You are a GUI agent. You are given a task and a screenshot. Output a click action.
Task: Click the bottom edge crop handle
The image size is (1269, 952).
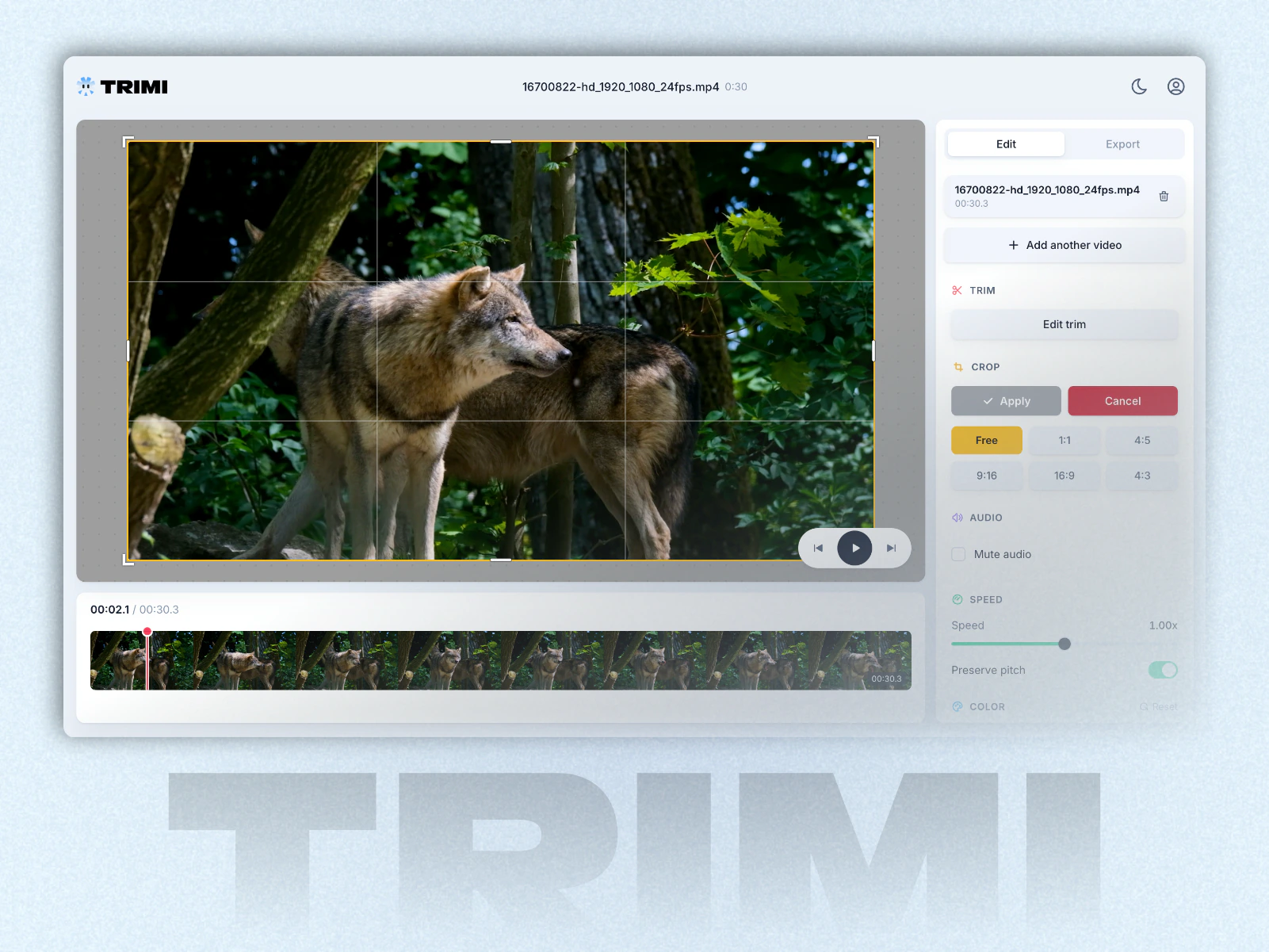(x=501, y=560)
